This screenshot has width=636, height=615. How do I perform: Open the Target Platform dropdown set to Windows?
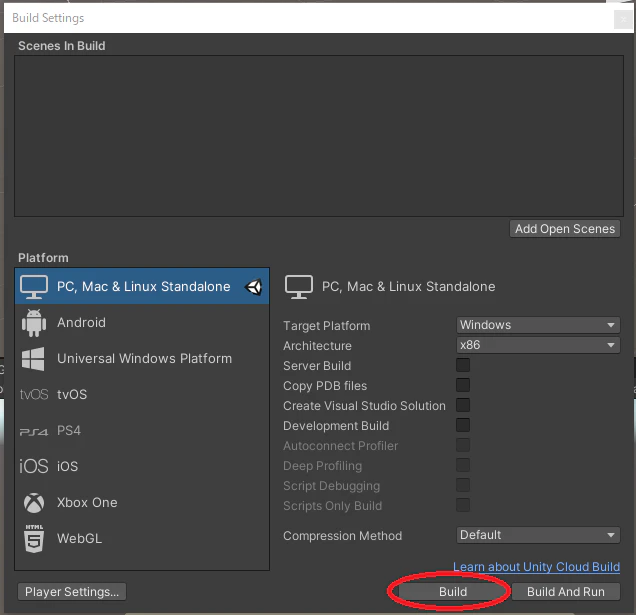538,325
